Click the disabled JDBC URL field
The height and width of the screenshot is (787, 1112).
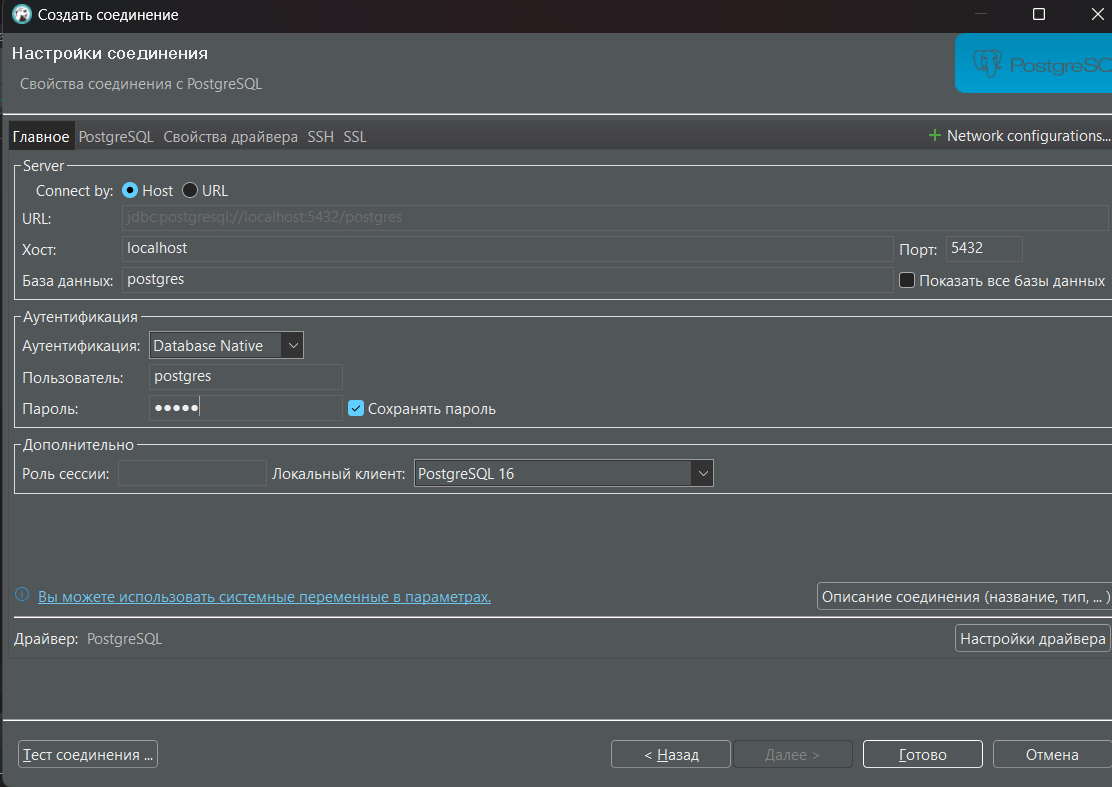pyautogui.click(x=615, y=217)
